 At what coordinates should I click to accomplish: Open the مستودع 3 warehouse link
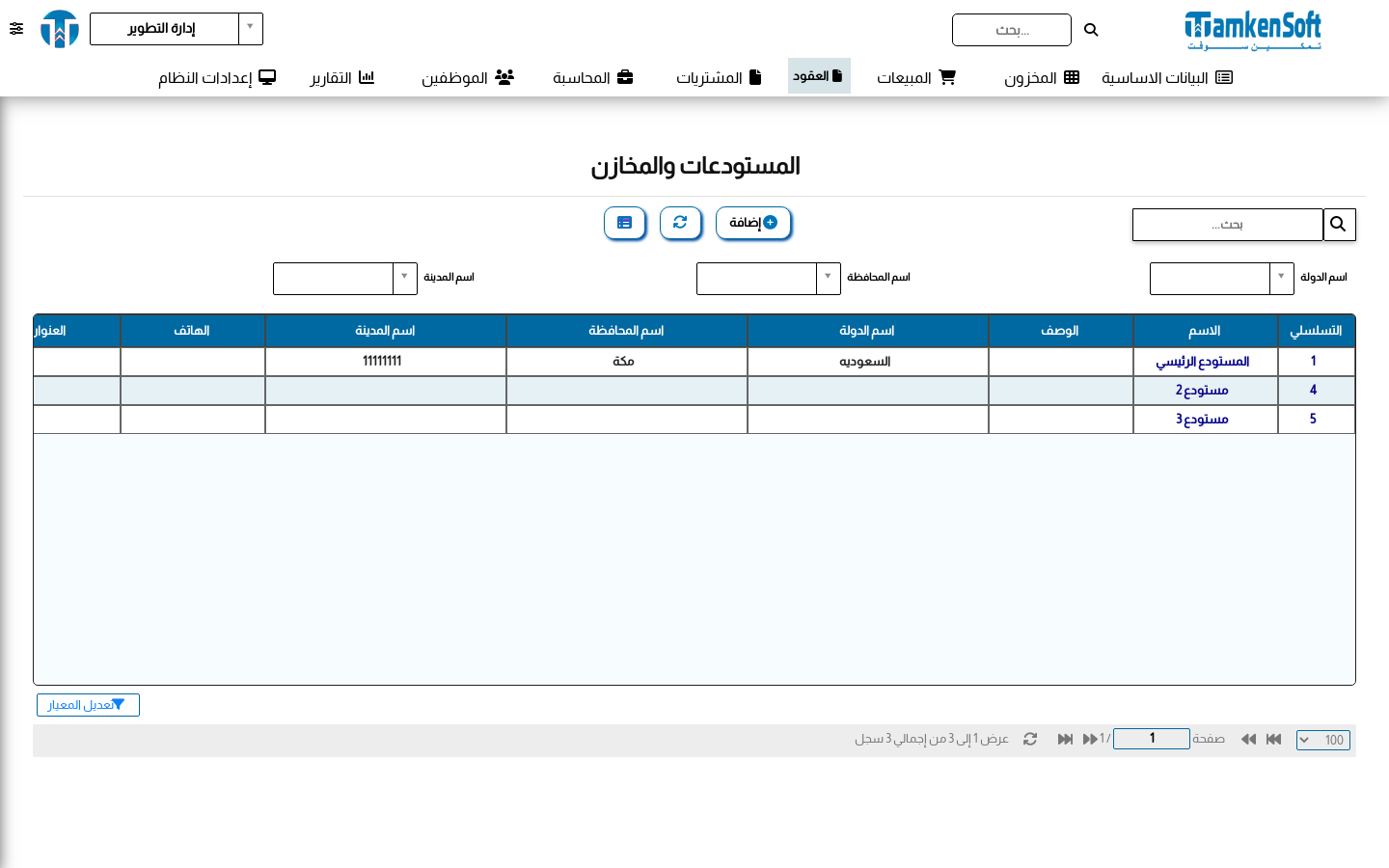click(x=1202, y=420)
